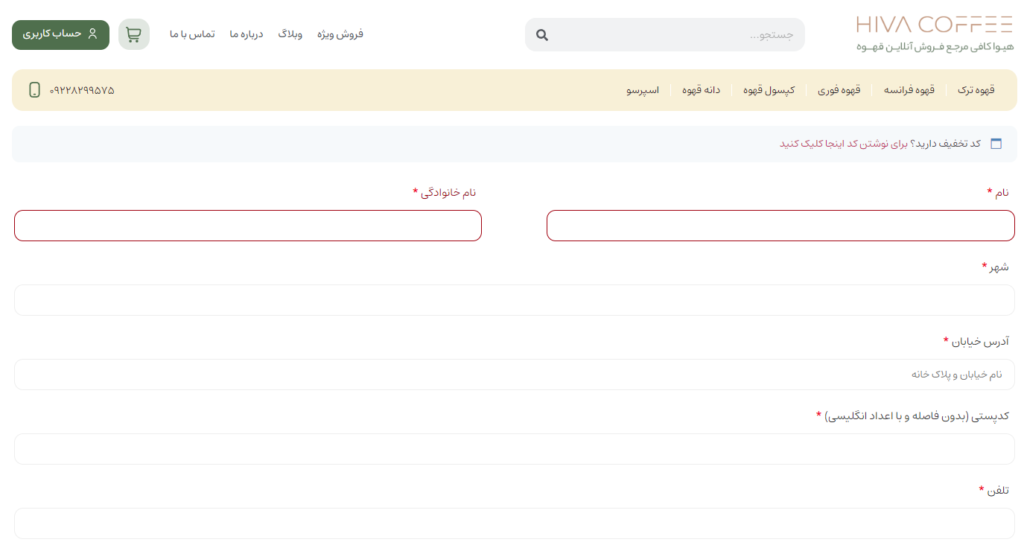Focus the نام first name field
1024x551 pixels.
point(780,226)
